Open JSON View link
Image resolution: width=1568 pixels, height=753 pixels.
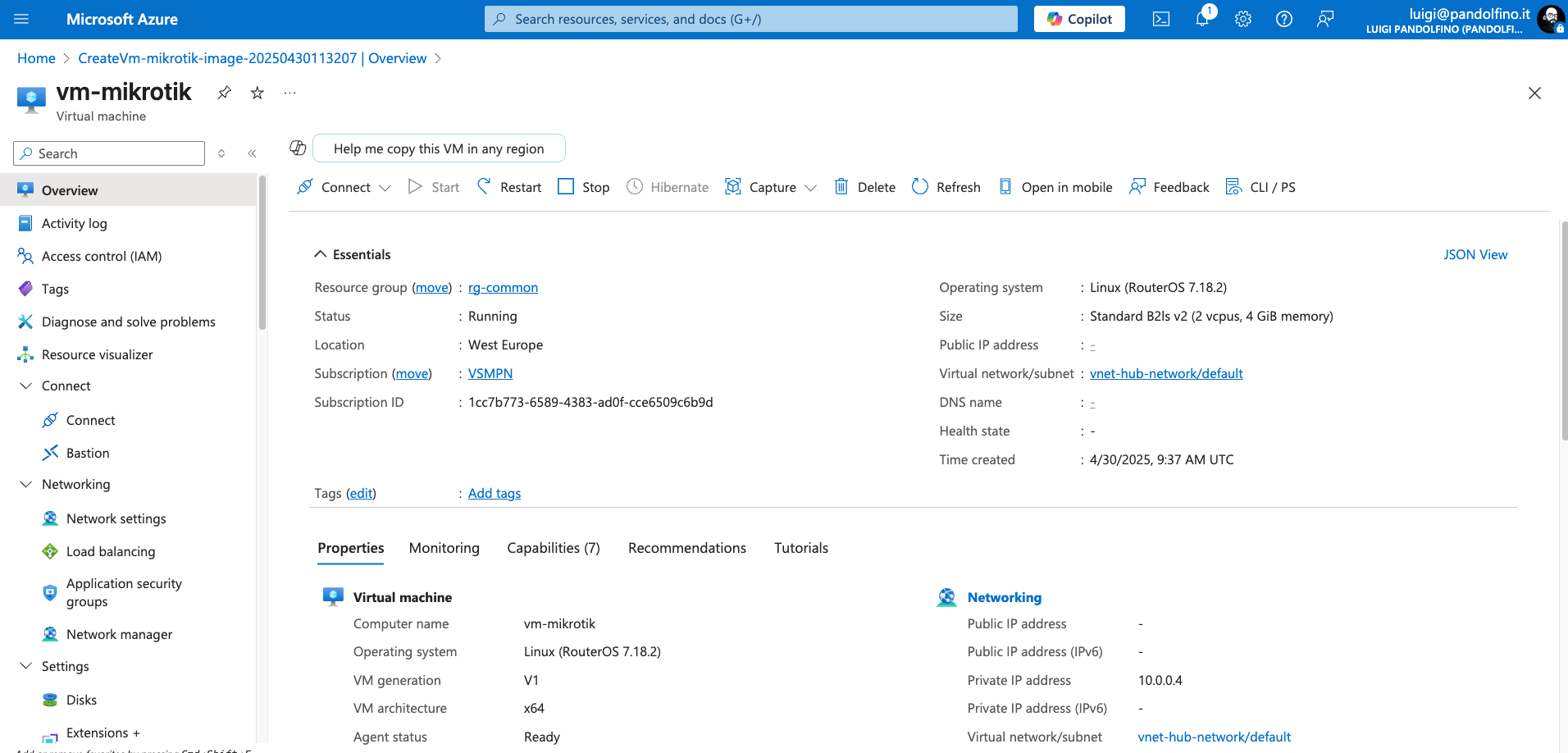pos(1475,254)
